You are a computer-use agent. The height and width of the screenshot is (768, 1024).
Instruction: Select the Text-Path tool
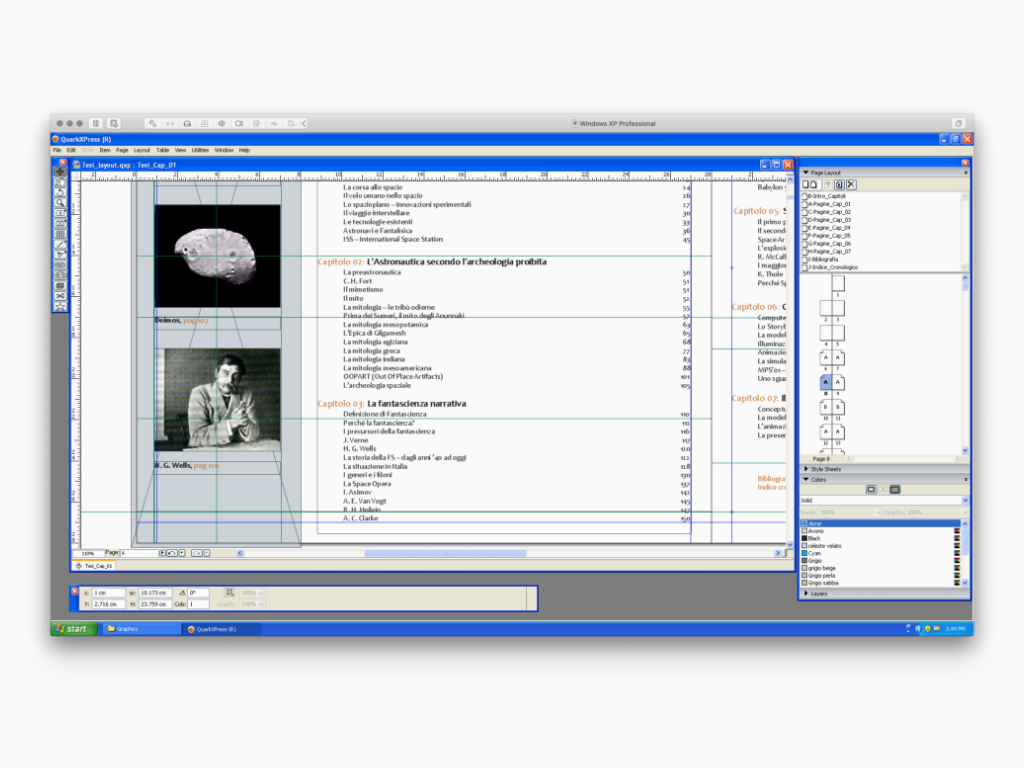[x=60, y=255]
